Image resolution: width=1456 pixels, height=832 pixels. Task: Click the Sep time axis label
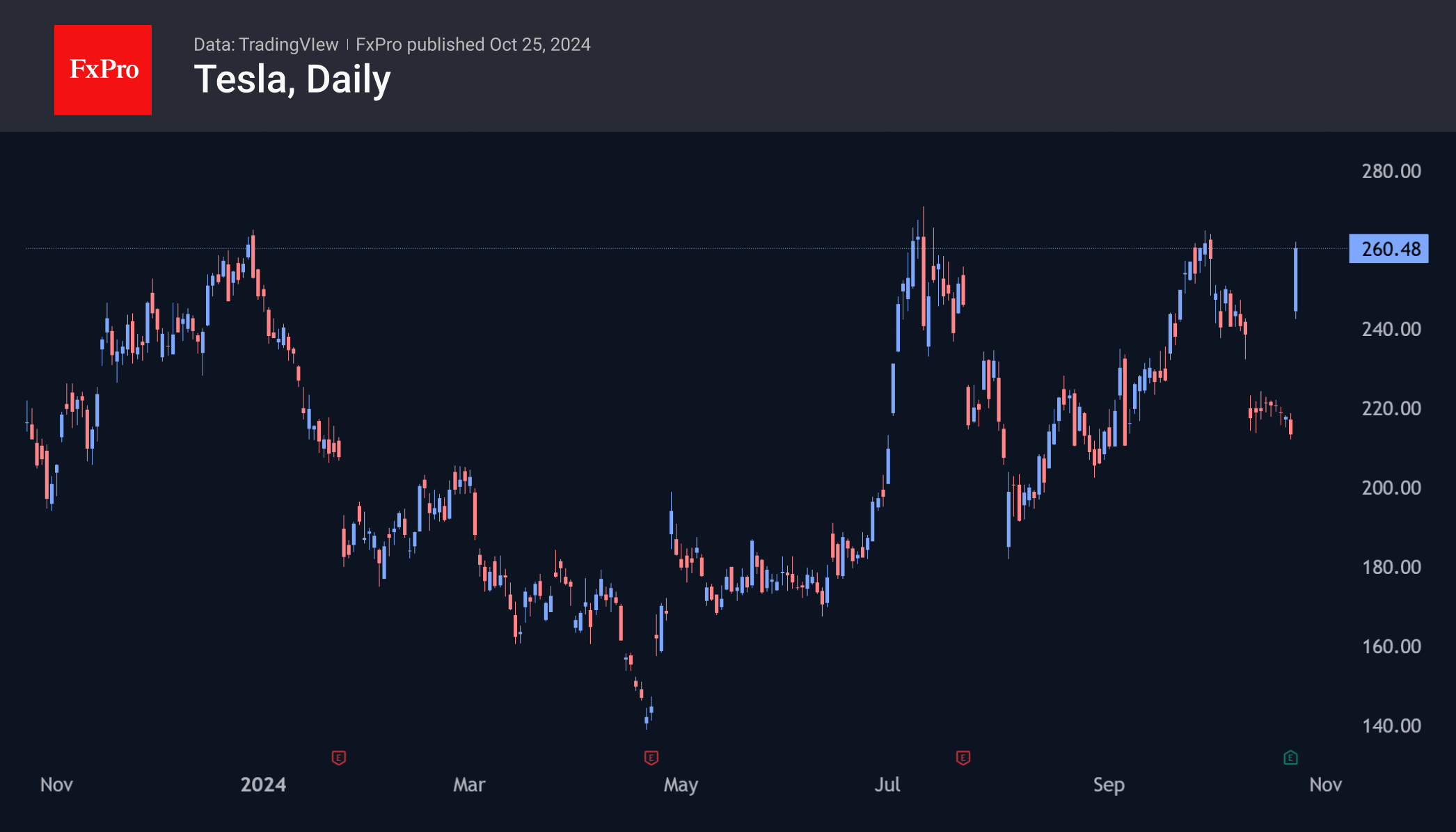(x=1109, y=785)
